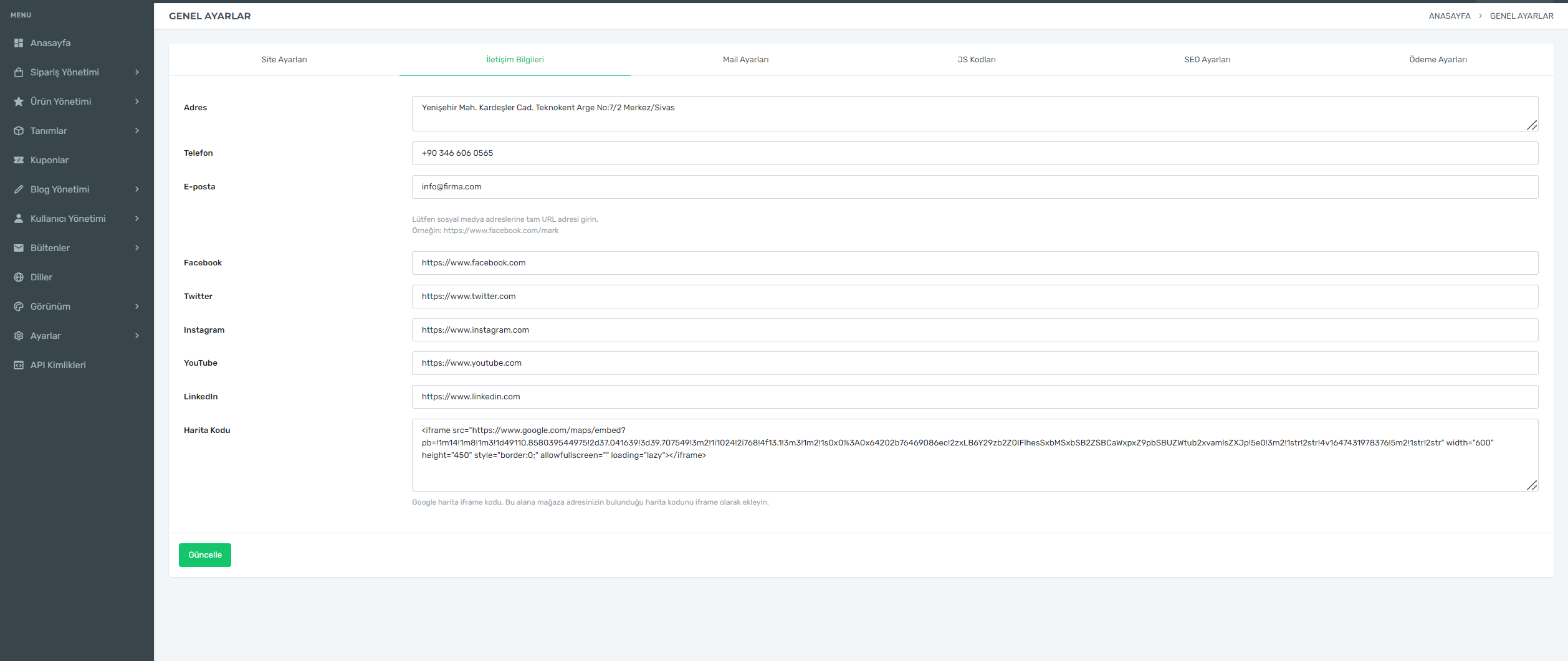Expand the Kullanıcı Yönetimi chevron arrow
The image size is (1568, 661).
click(x=137, y=219)
